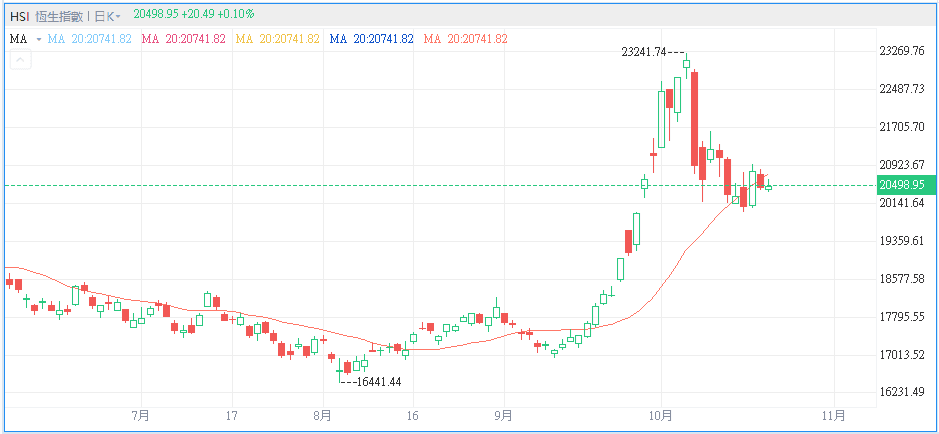Click the 16 date axis label
Image resolution: width=939 pixels, height=434 pixels.
pos(413,414)
